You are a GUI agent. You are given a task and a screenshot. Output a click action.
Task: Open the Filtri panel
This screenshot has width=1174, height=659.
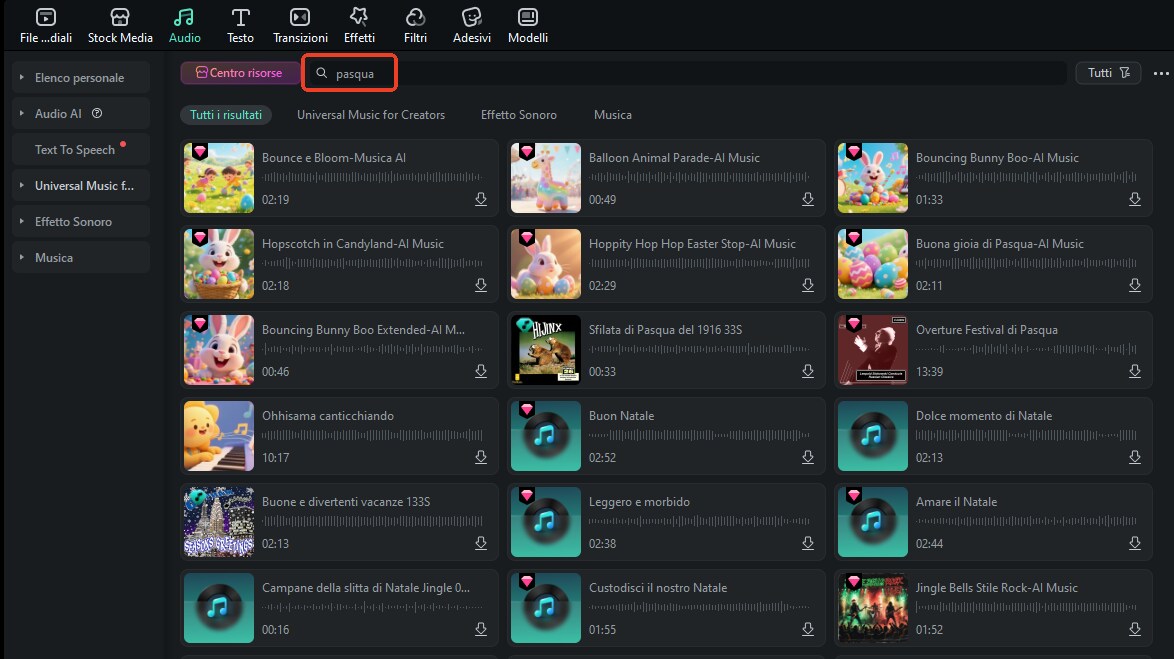coord(416,26)
